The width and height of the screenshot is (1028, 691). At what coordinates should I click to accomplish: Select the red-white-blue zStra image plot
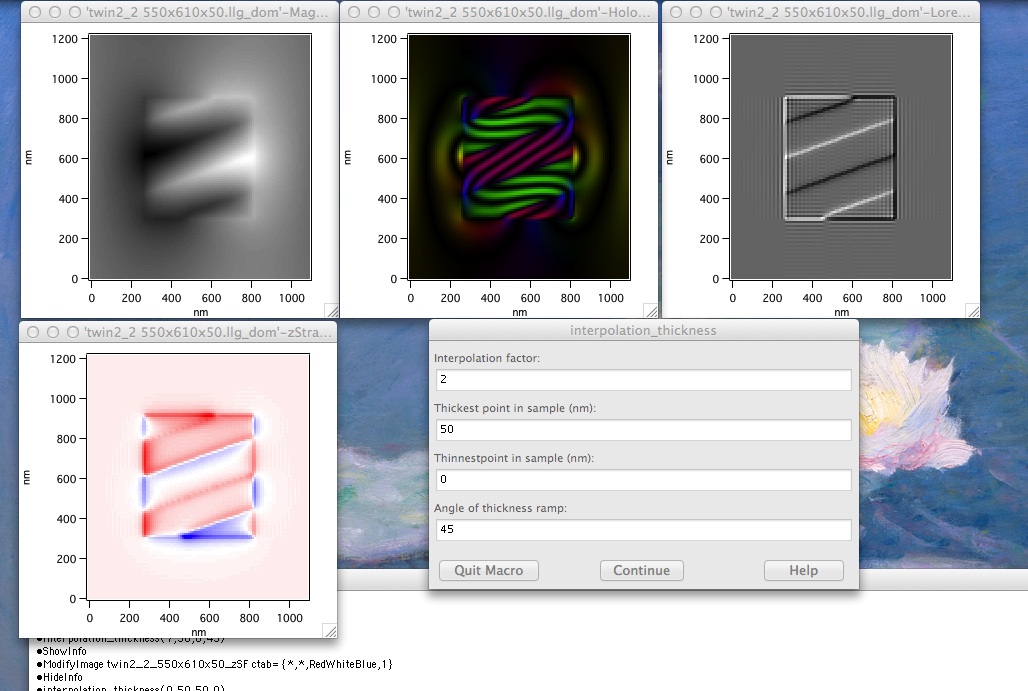pos(199,477)
